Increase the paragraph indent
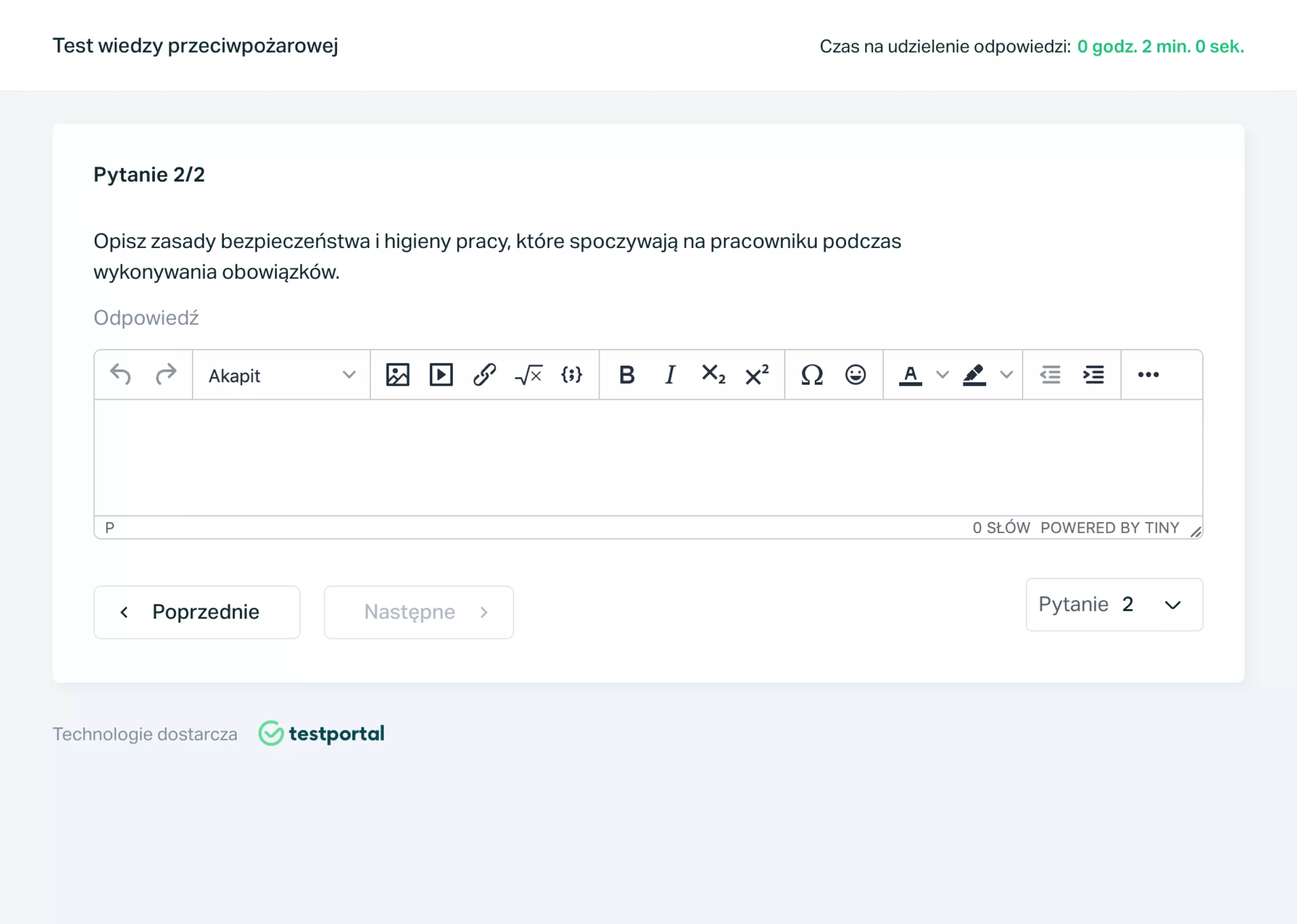1297x924 pixels. click(x=1094, y=375)
